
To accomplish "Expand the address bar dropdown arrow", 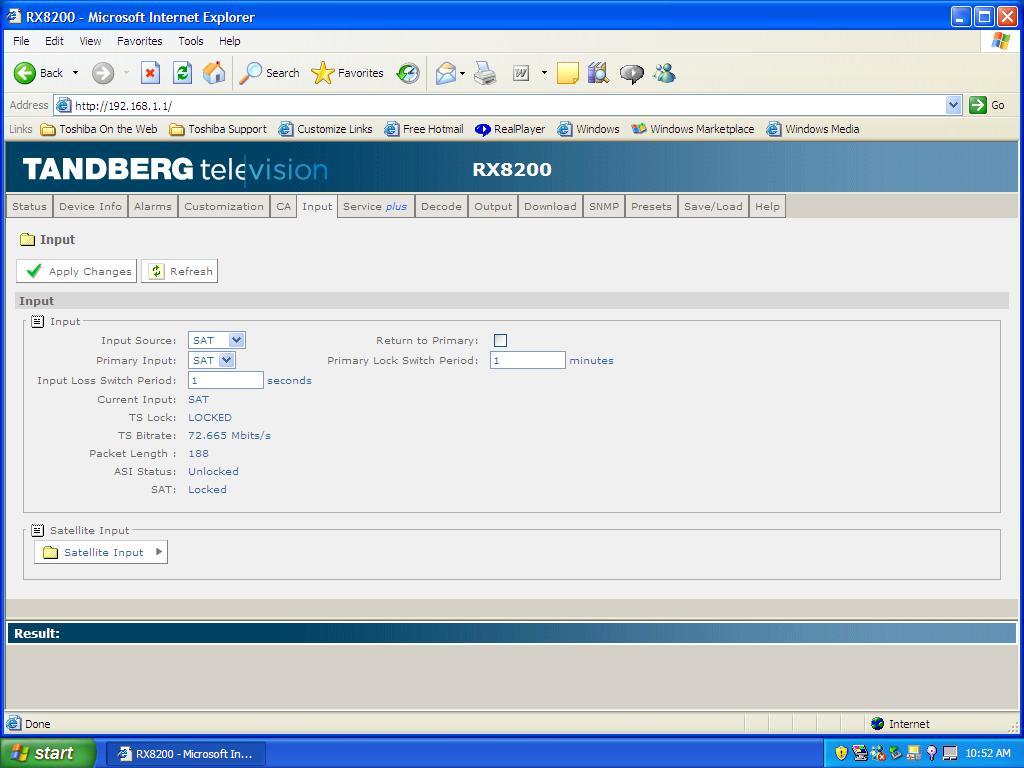I will 953,105.
